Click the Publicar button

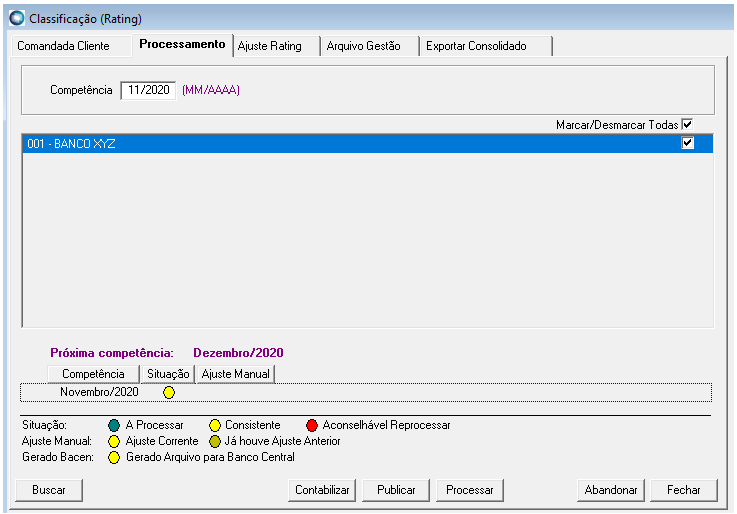tap(396, 490)
